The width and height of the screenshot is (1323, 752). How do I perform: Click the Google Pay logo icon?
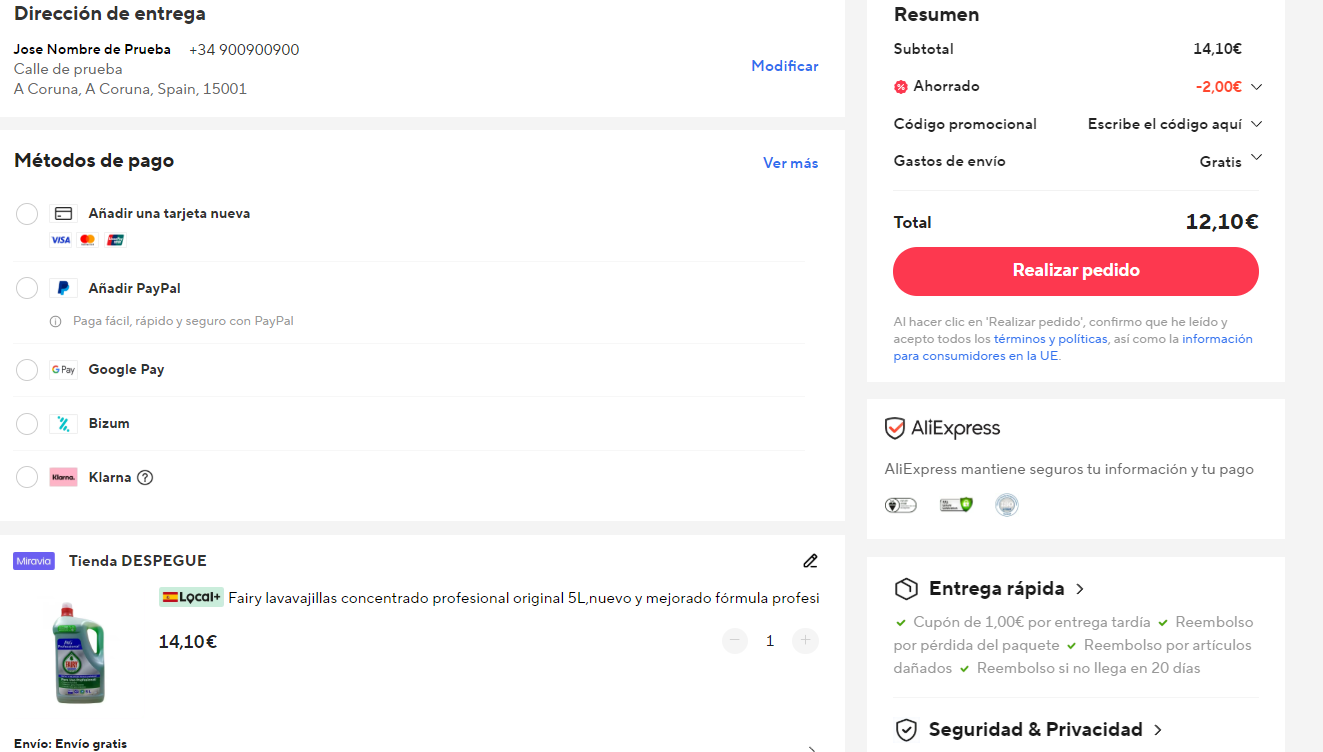[63, 370]
